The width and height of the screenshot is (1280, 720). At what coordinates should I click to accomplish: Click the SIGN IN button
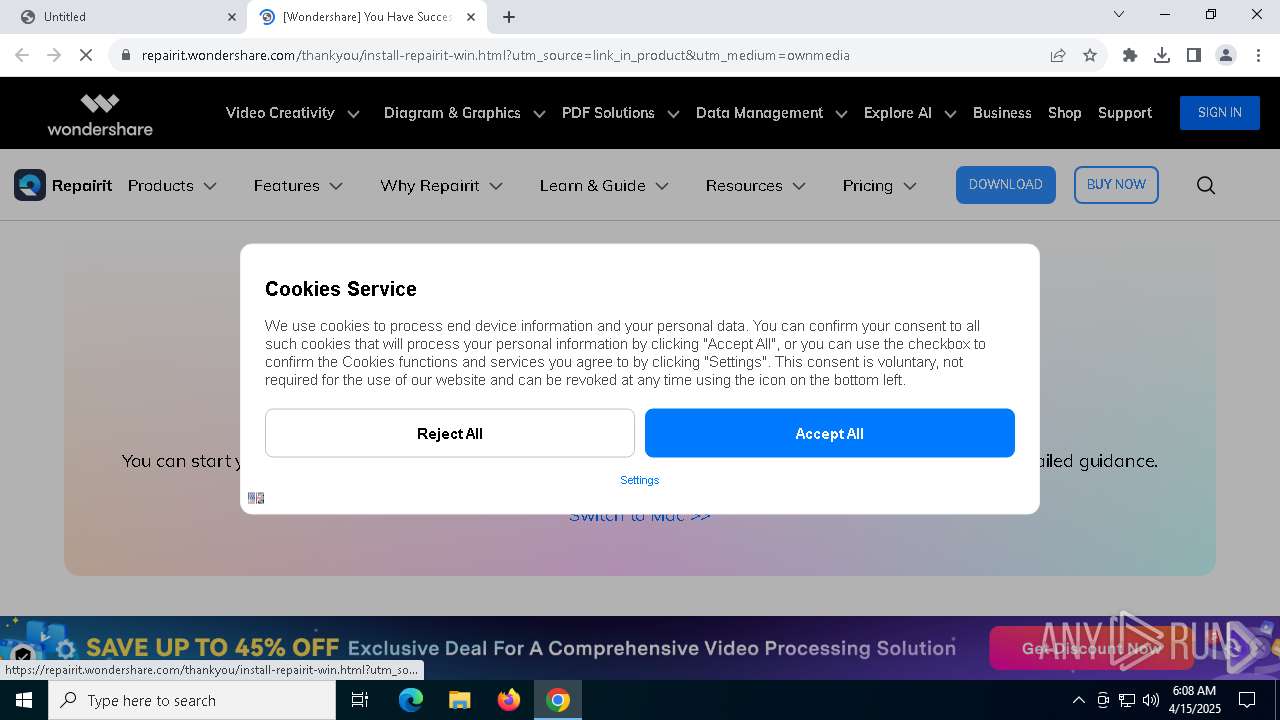1220,113
